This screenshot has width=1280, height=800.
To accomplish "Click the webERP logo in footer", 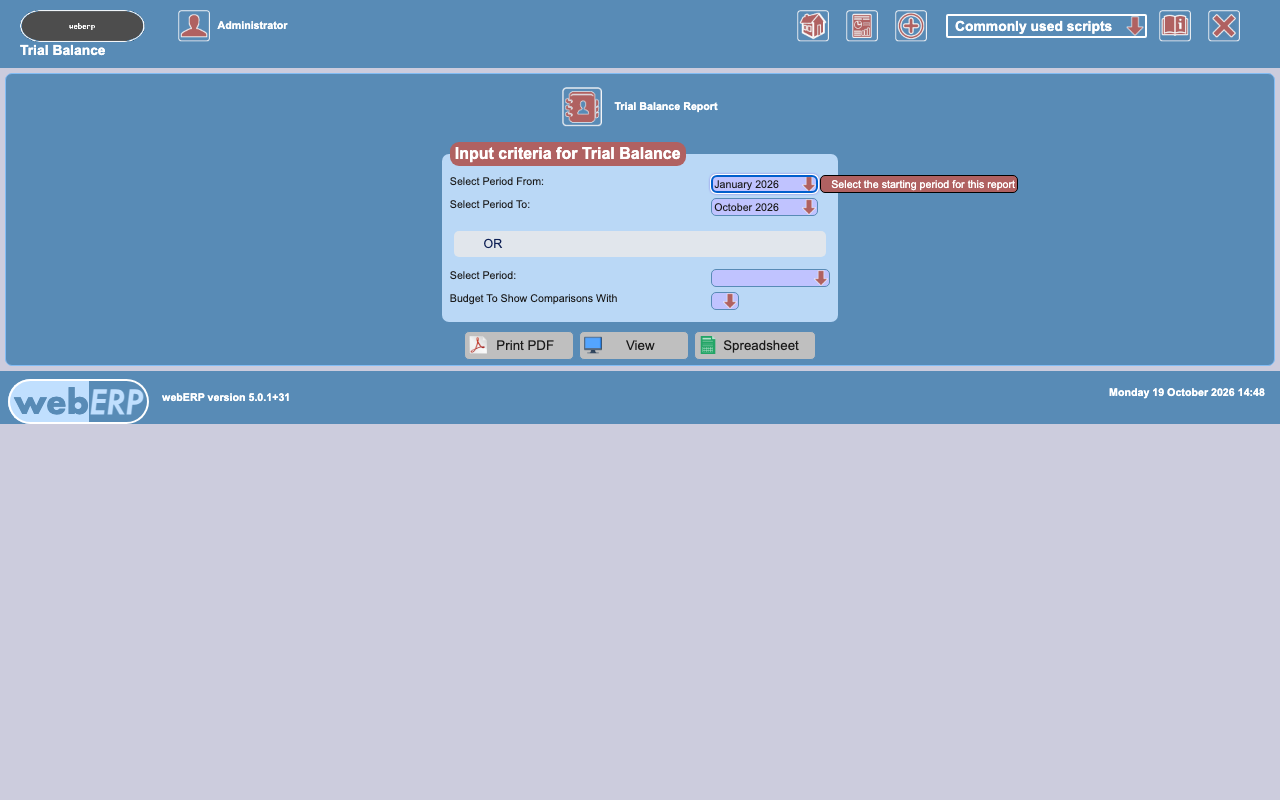I will (x=79, y=401).
